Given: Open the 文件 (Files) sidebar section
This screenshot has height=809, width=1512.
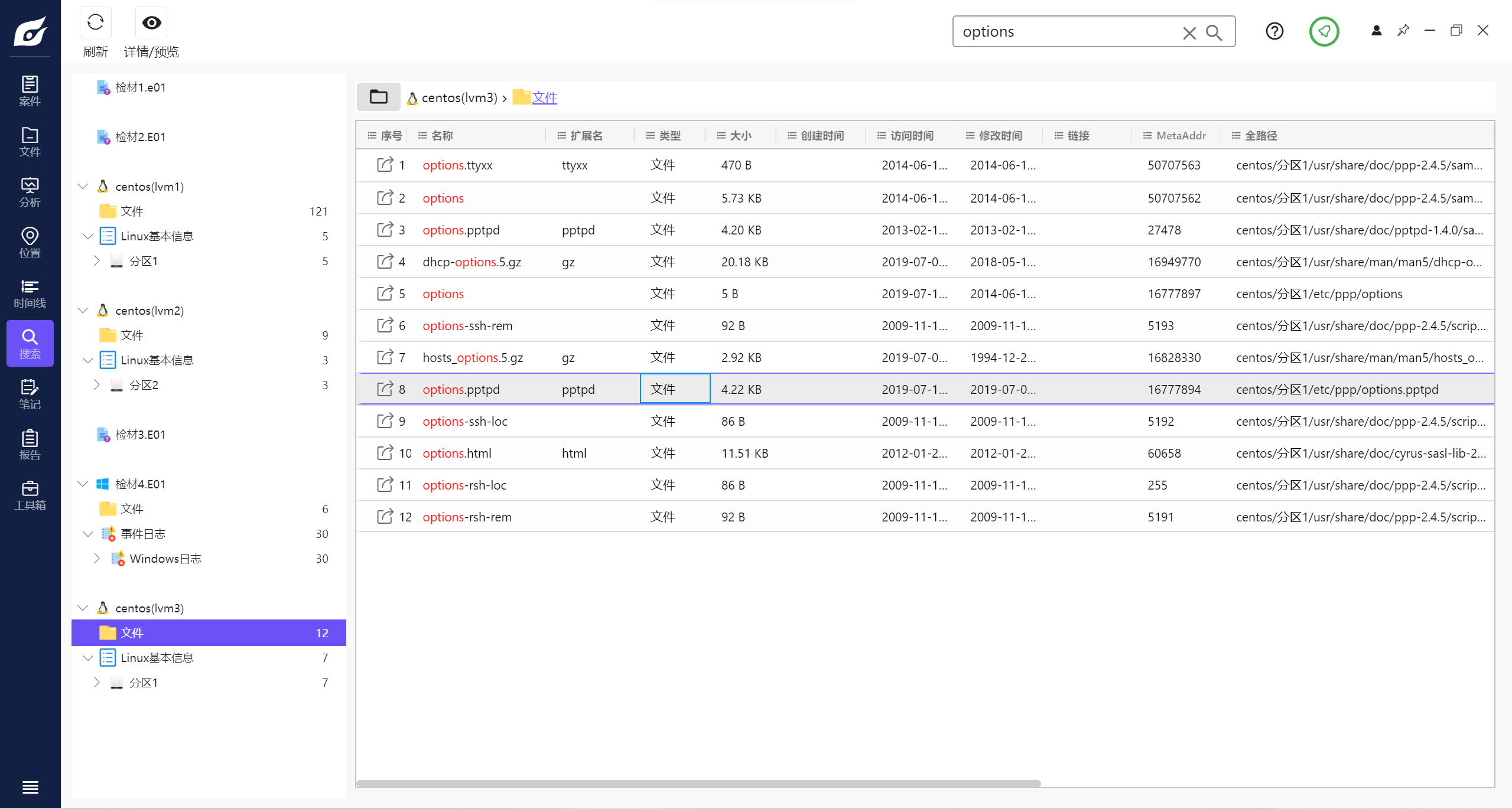Looking at the screenshot, I should click(30, 142).
